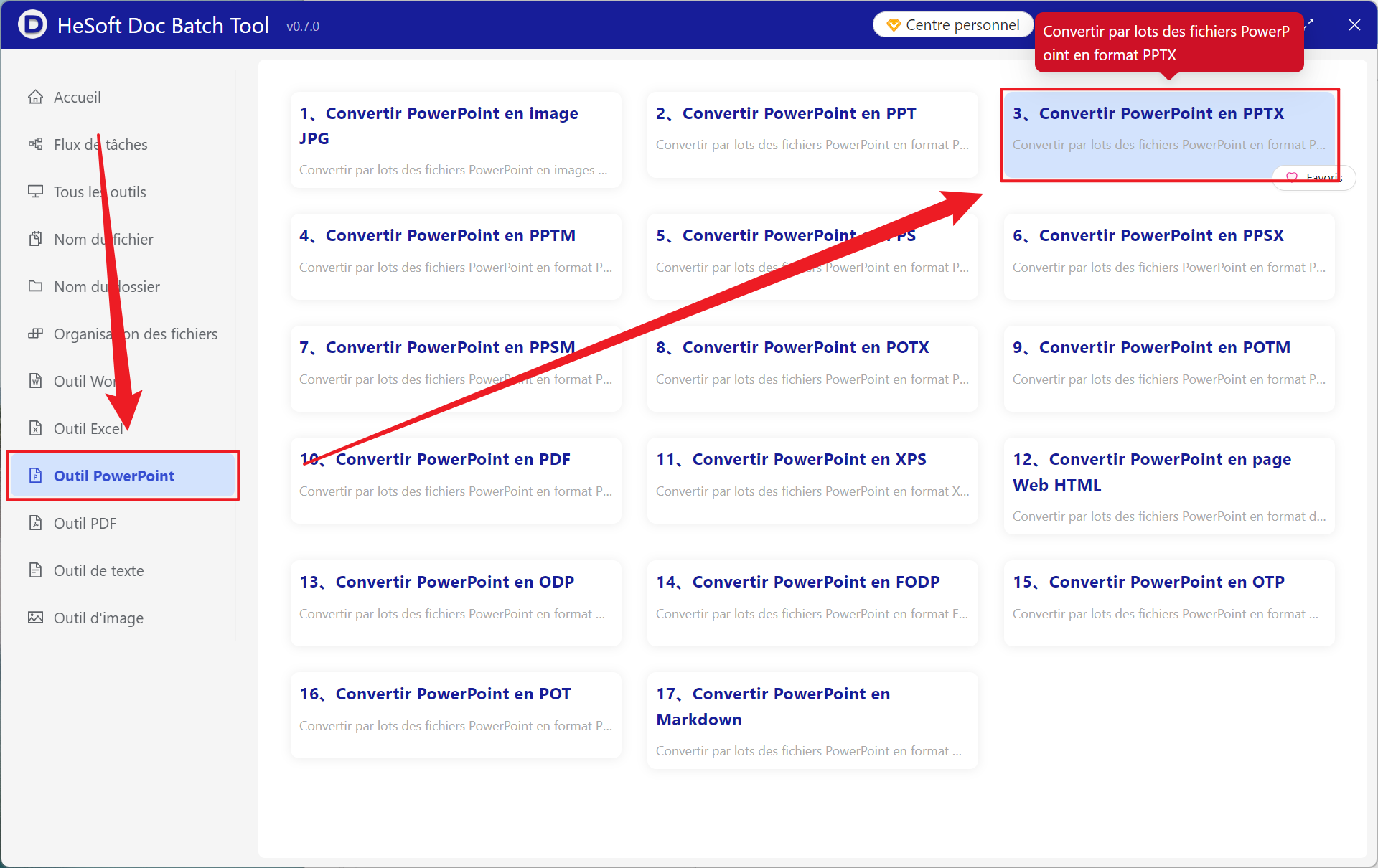Pick Convertir PowerPoint en Markdown
Screen dimensions: 1378x868
click(x=812, y=720)
